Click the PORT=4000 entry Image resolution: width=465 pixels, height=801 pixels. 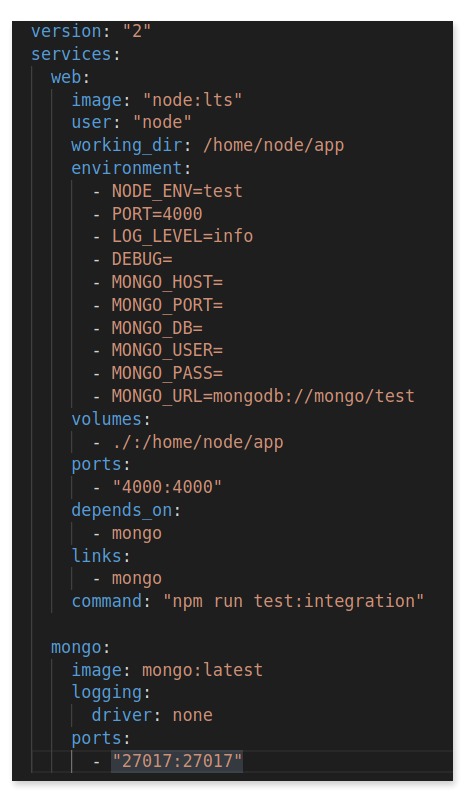[157, 214]
